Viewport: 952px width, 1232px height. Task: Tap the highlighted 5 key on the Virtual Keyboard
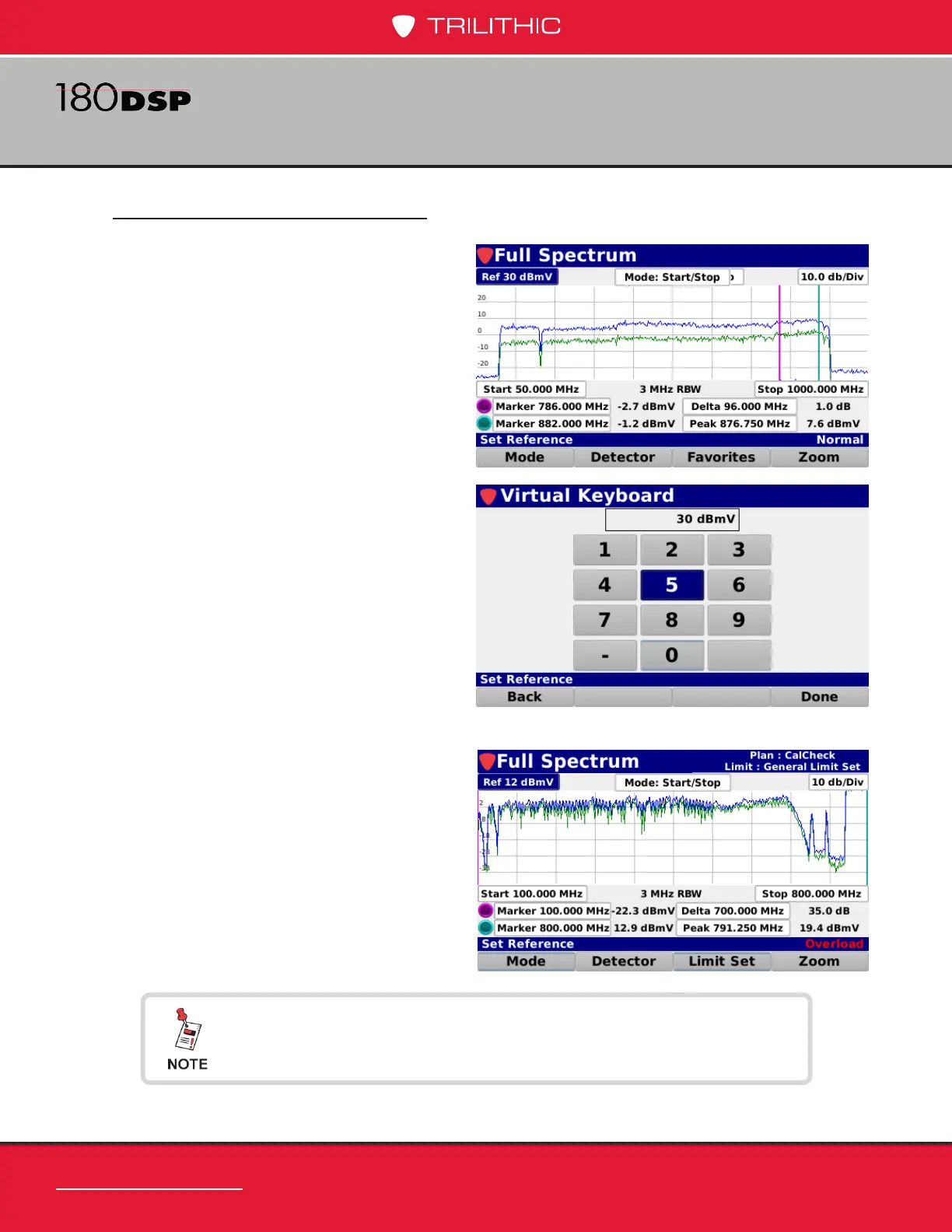coord(672,585)
